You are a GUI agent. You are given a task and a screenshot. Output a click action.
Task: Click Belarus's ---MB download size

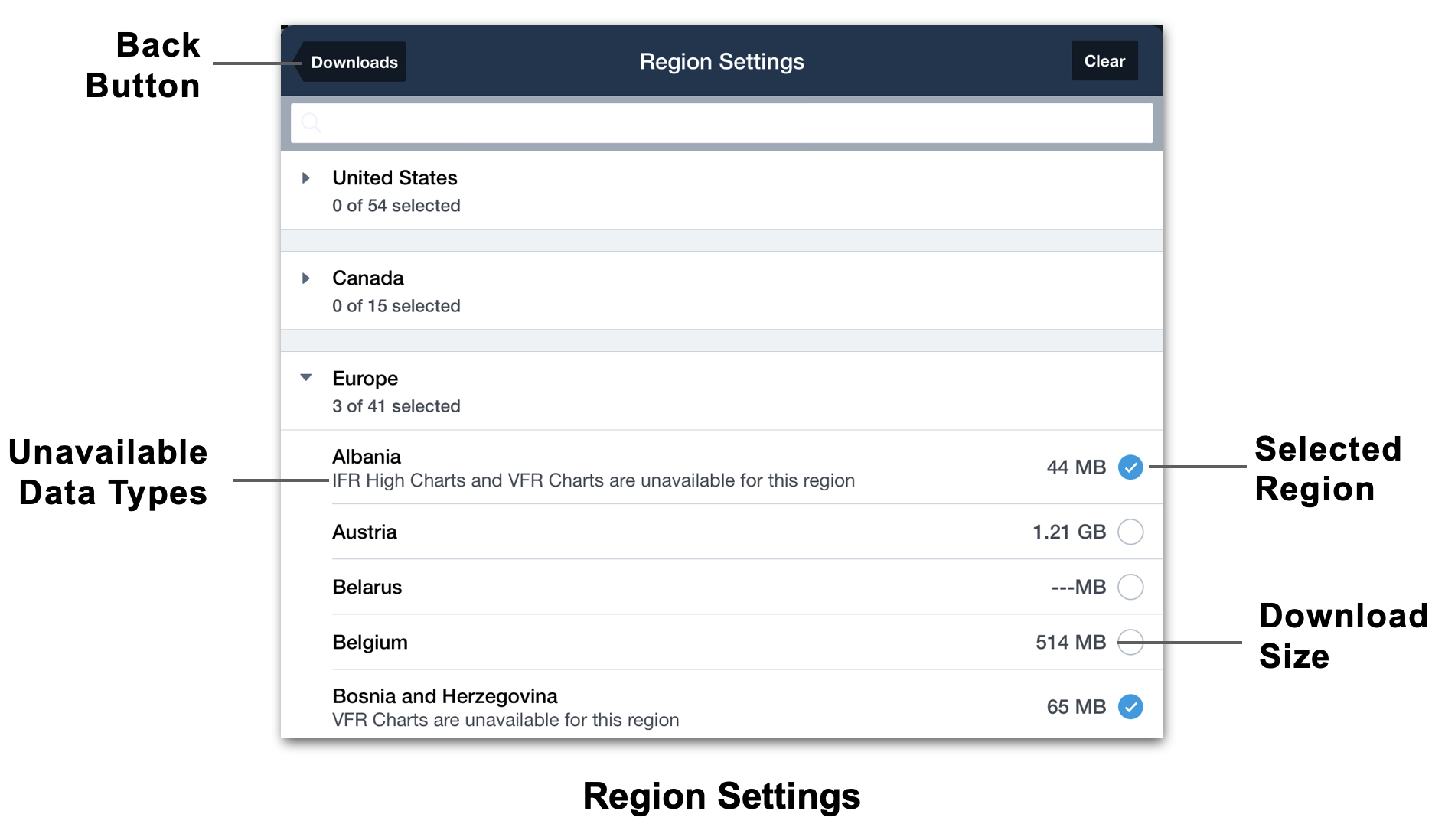1078,587
